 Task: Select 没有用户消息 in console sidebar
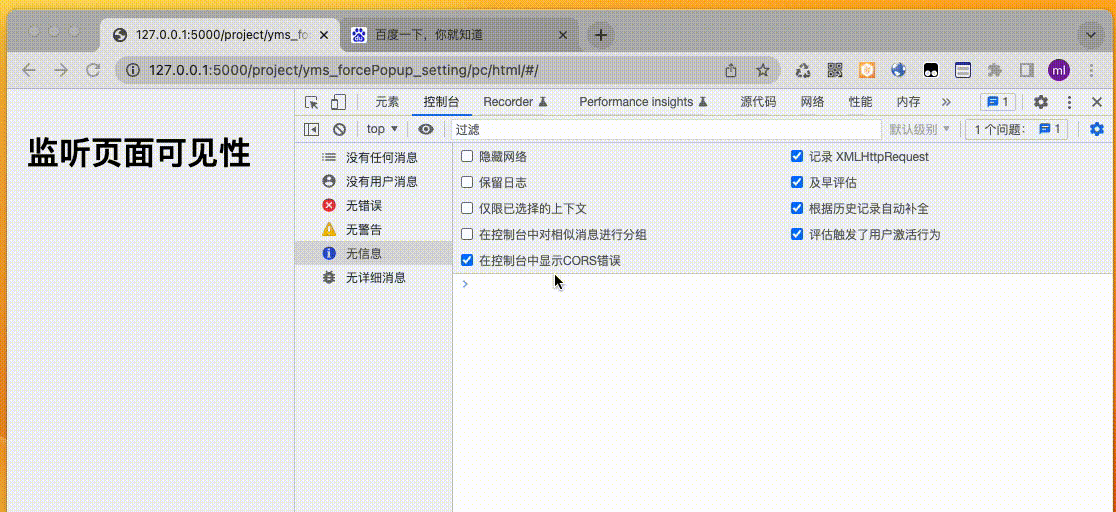374,182
